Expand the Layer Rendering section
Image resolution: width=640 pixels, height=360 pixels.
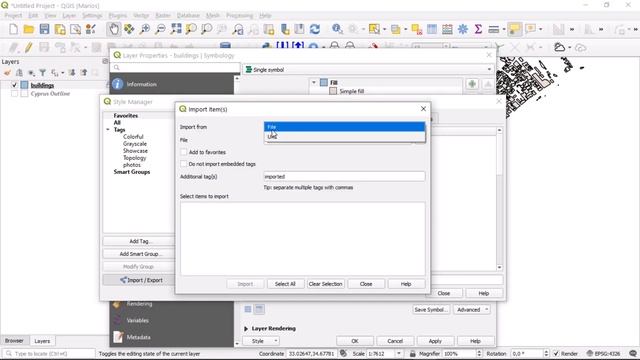pyautogui.click(x=246, y=329)
